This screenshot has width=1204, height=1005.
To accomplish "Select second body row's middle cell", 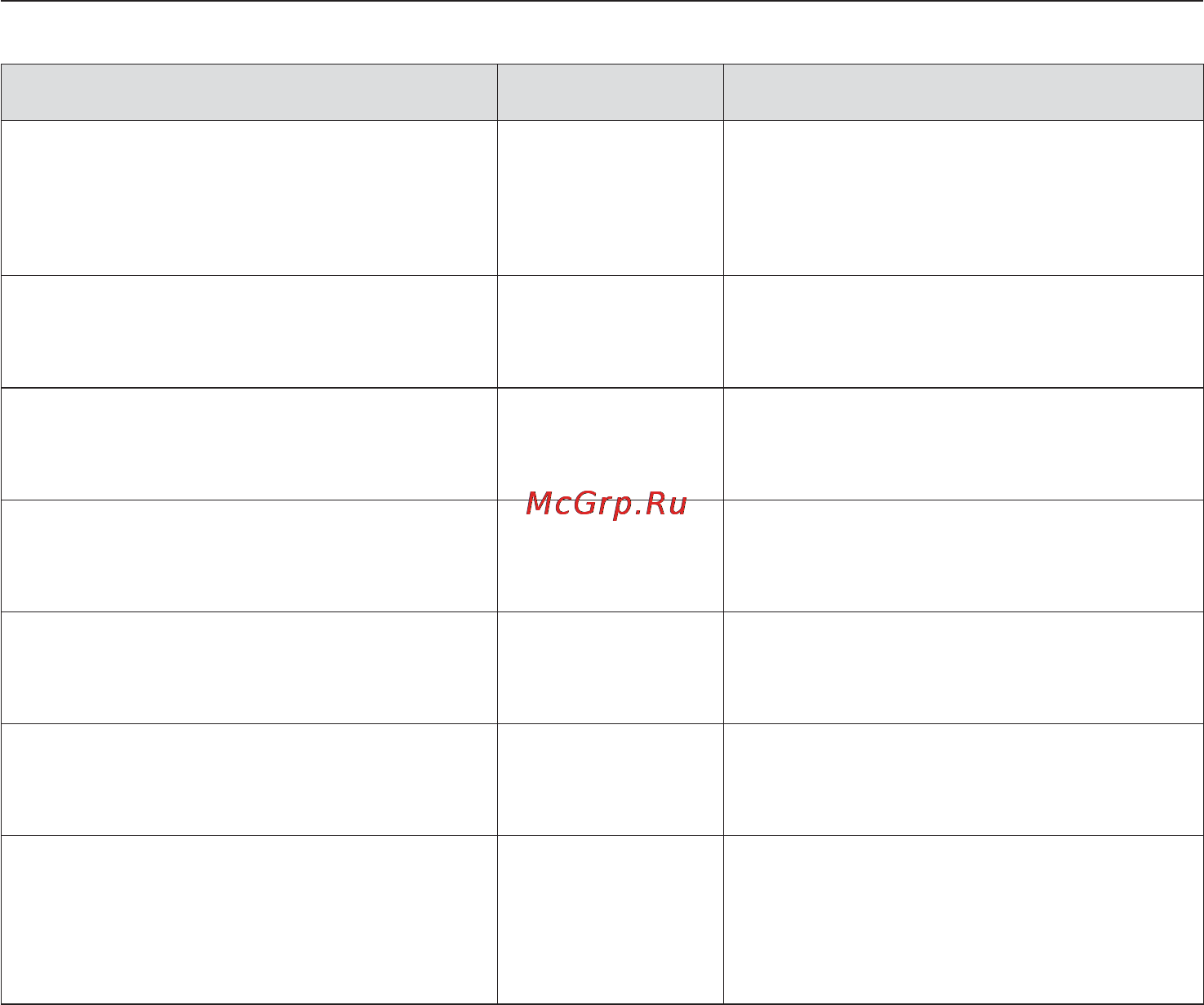I will 610,331.
